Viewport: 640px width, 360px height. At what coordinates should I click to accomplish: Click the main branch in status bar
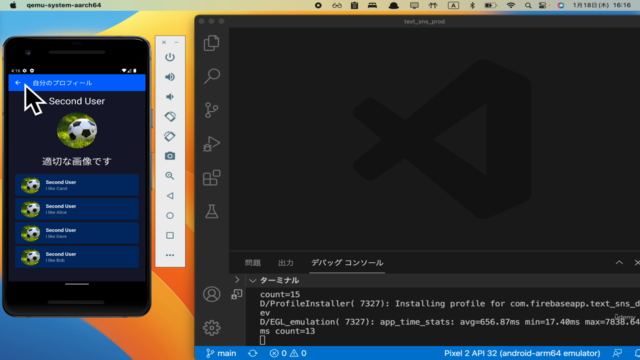click(x=221, y=353)
